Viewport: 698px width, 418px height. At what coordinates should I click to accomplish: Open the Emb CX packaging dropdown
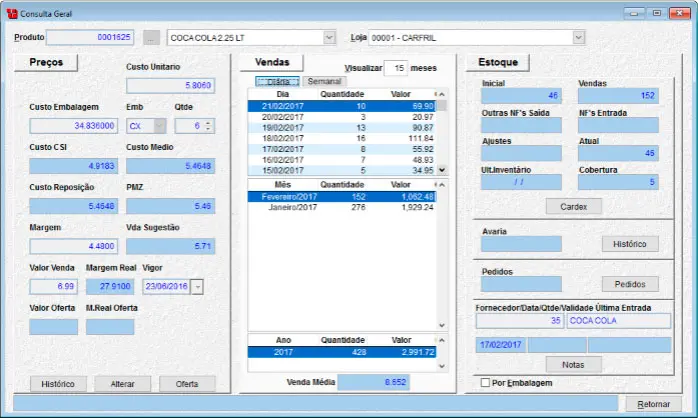point(160,126)
